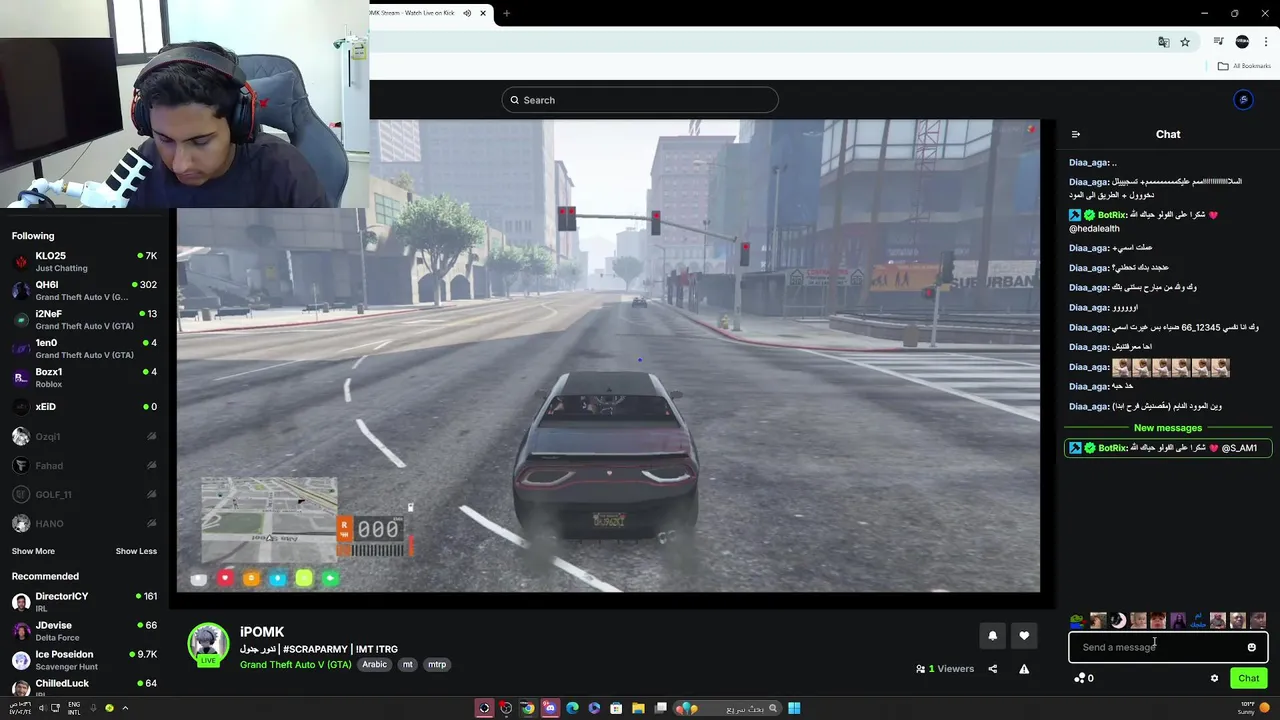Close the Kick stream browser tab
The width and height of the screenshot is (1280, 720).
pos(483,13)
